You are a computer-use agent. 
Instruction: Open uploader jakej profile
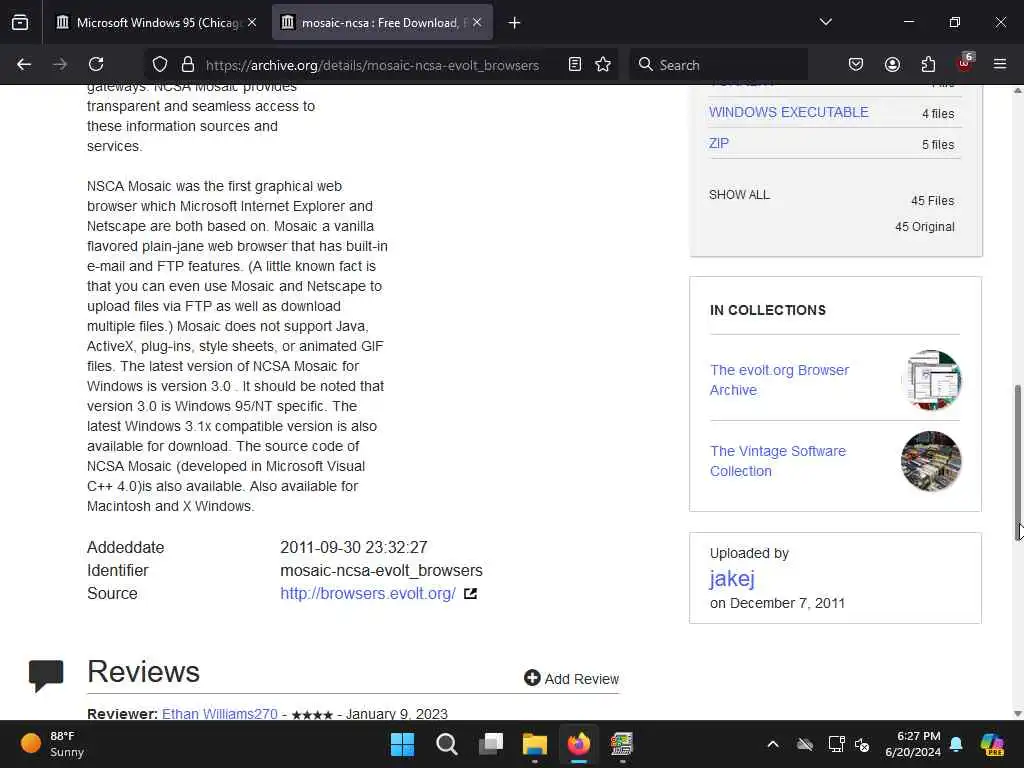732,578
